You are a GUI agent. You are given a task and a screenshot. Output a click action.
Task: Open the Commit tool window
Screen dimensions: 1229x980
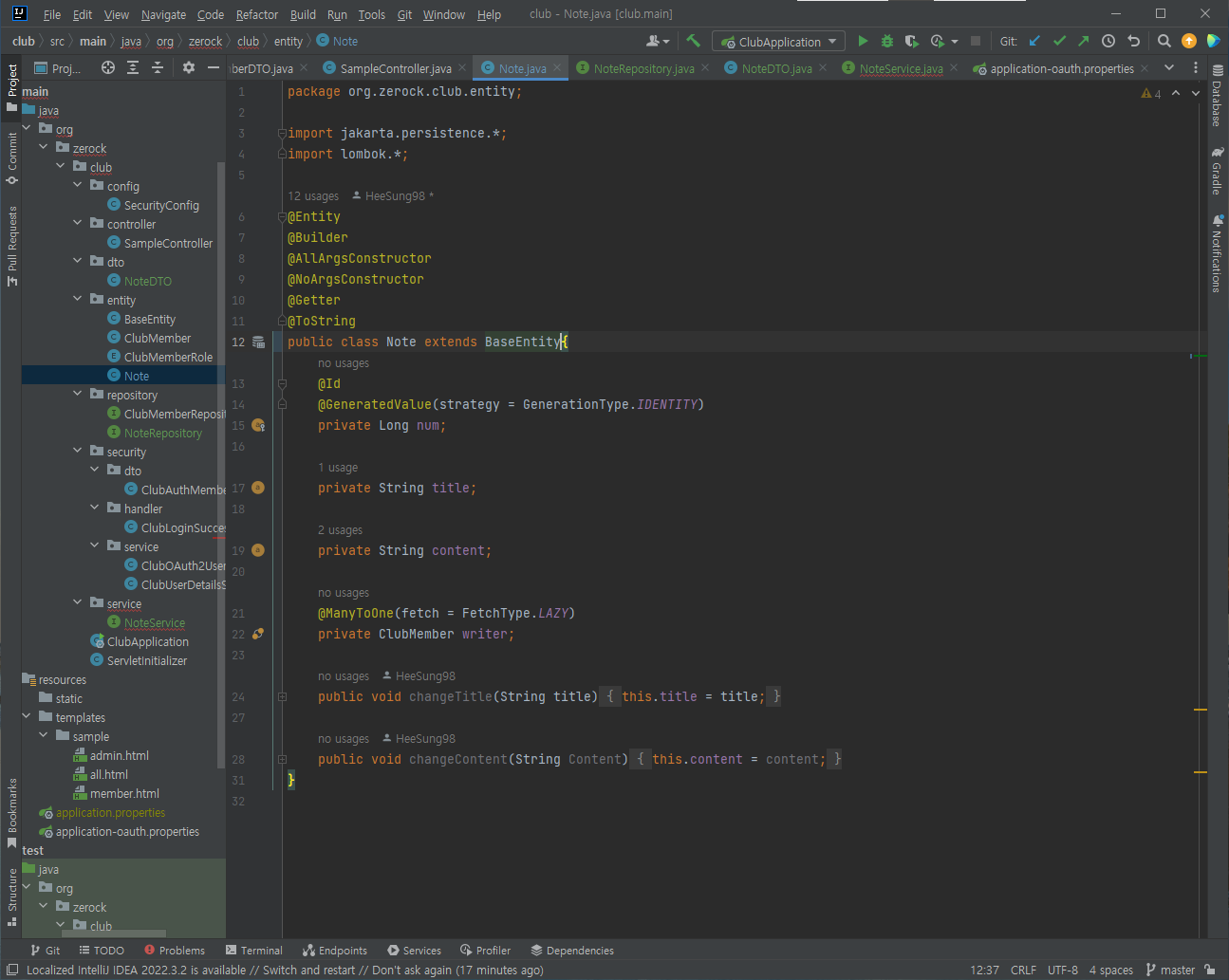coord(11,158)
